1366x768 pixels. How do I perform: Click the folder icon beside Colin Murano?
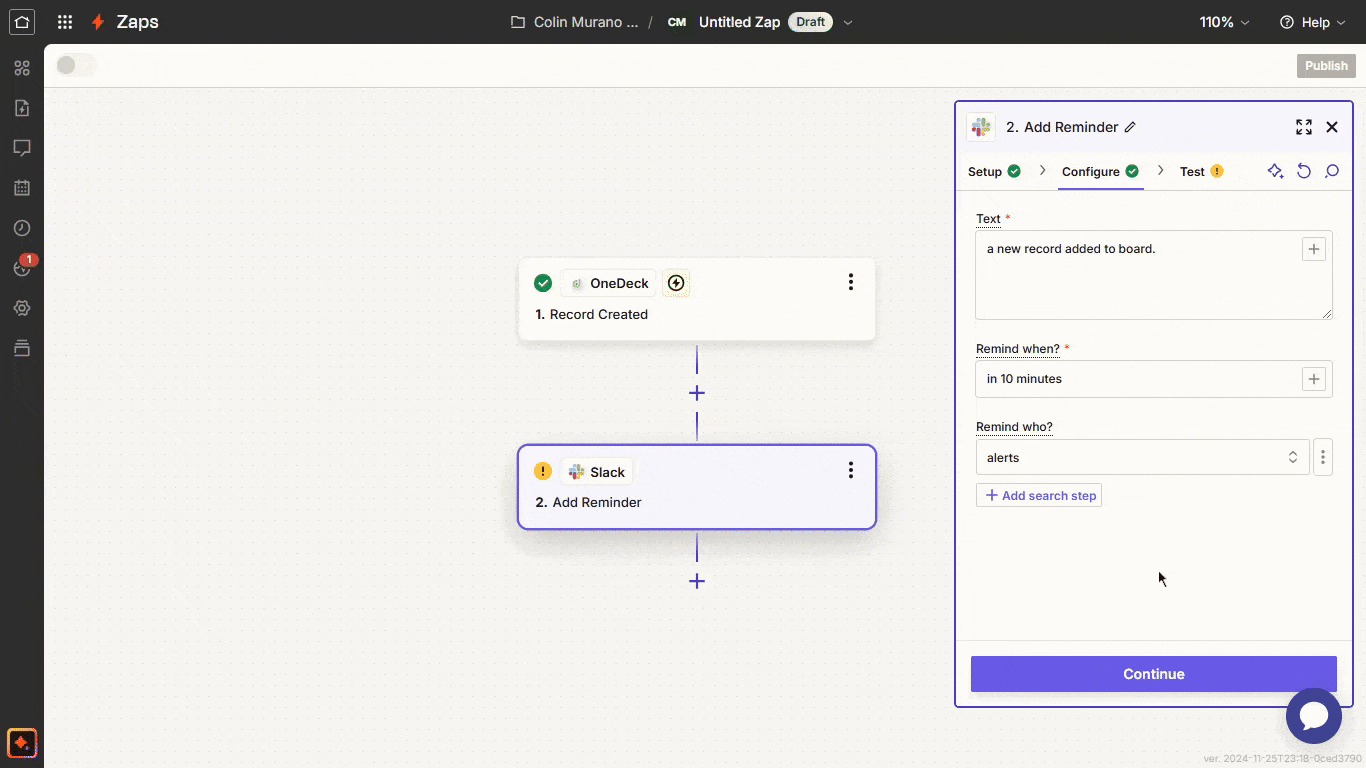(518, 22)
